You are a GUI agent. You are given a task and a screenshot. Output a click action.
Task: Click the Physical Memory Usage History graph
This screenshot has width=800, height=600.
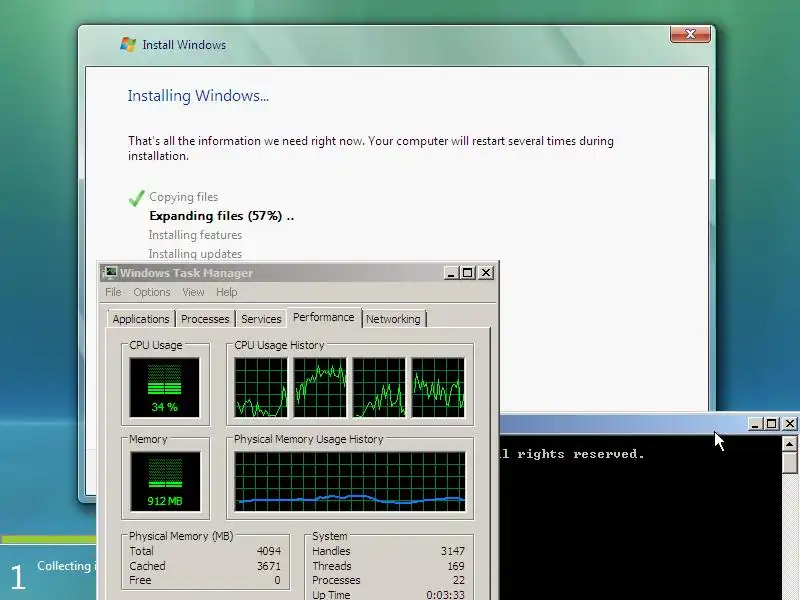[350, 482]
